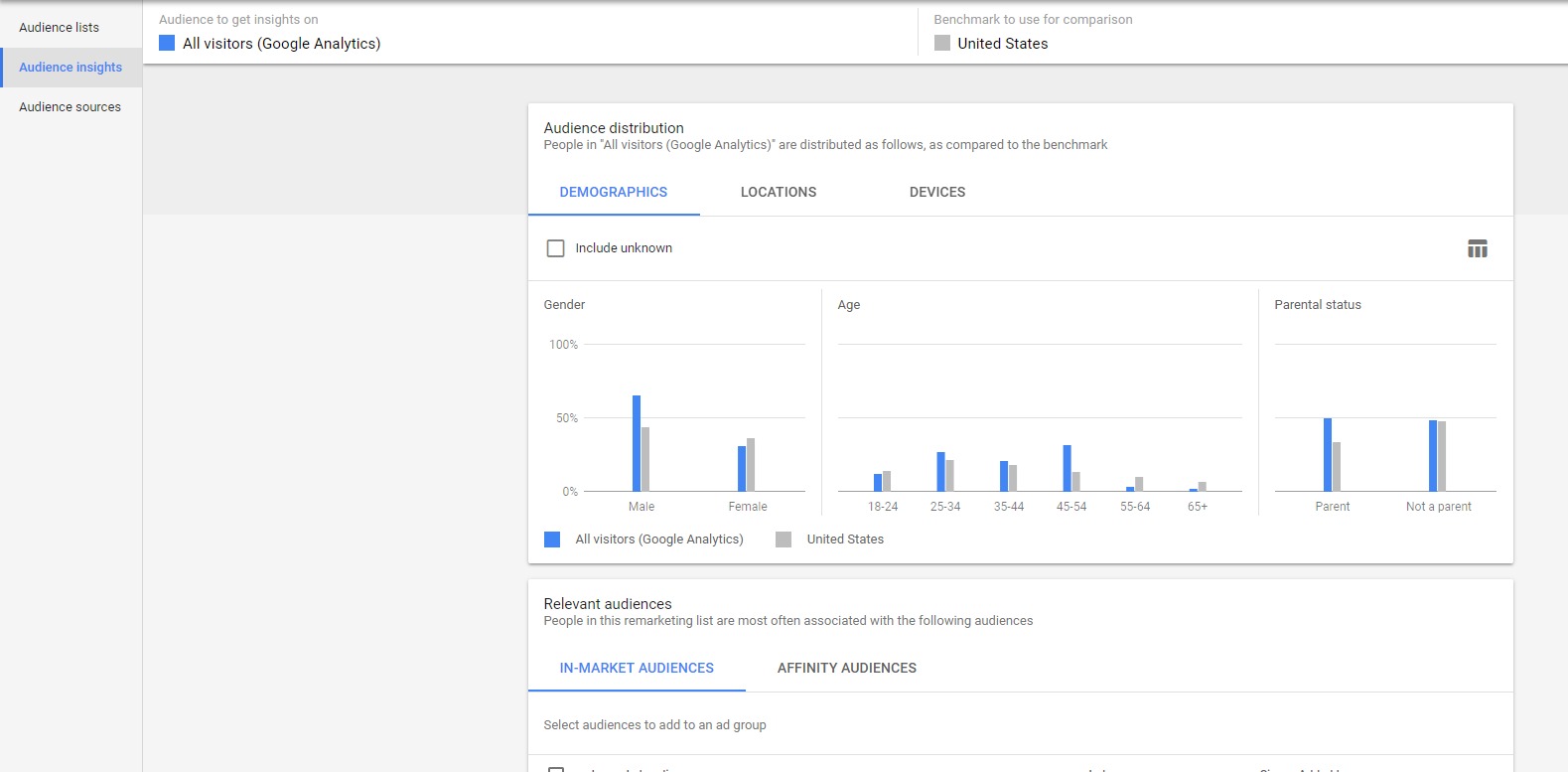Switch to the LOCATIONS tab

pos(779,192)
